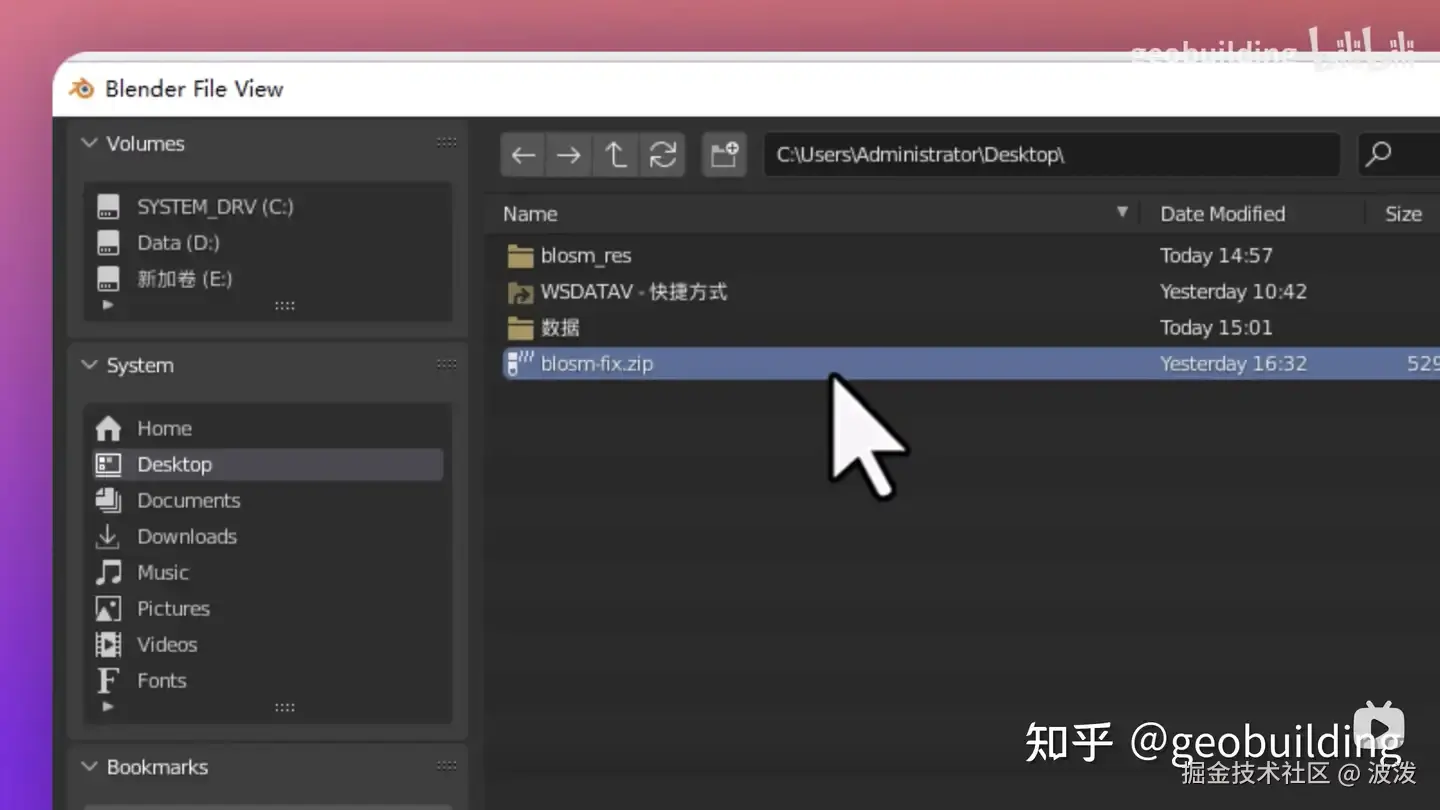
Task: Click the System list resize grip
Action: (x=285, y=707)
